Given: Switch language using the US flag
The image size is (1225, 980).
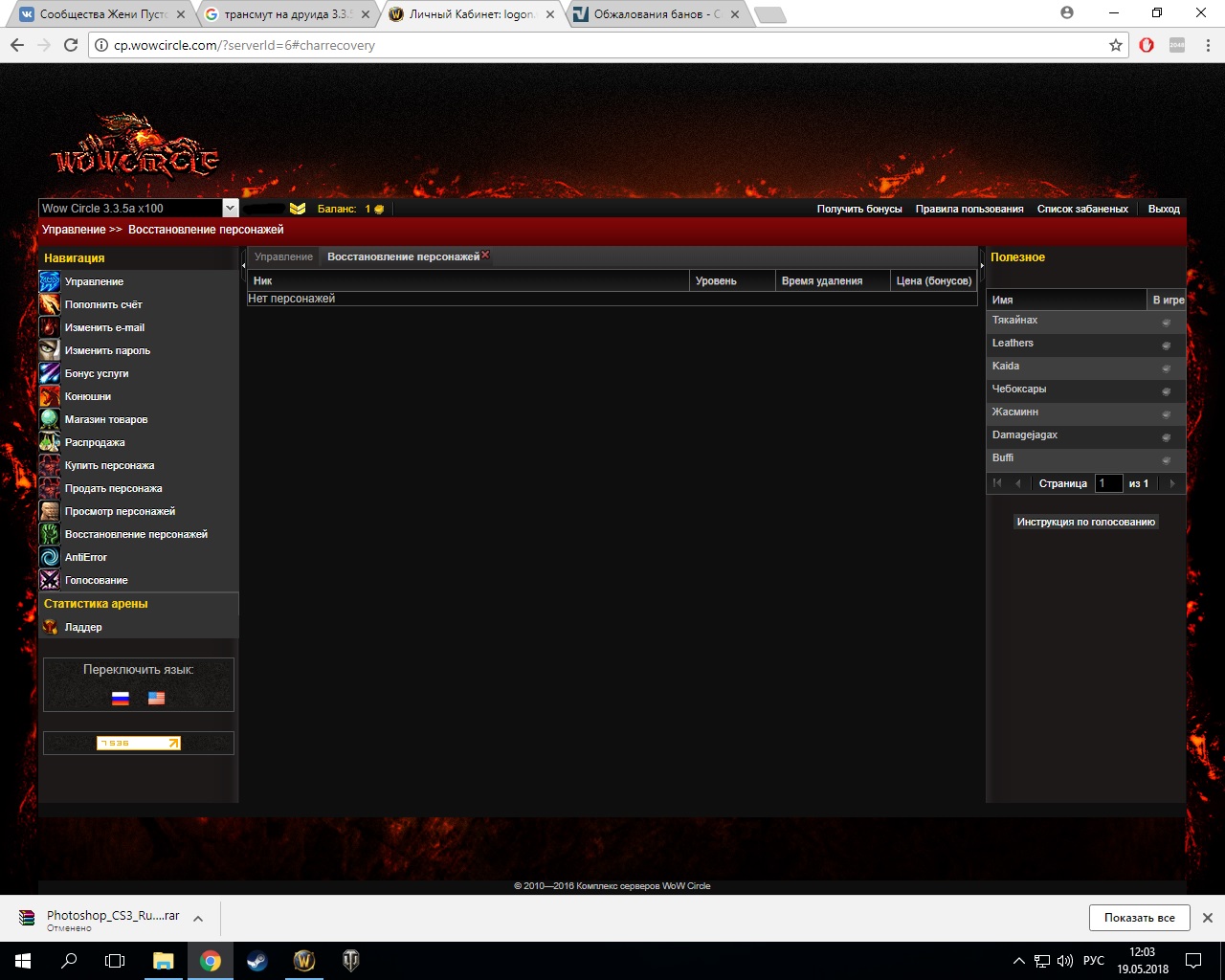Looking at the screenshot, I should point(156,698).
